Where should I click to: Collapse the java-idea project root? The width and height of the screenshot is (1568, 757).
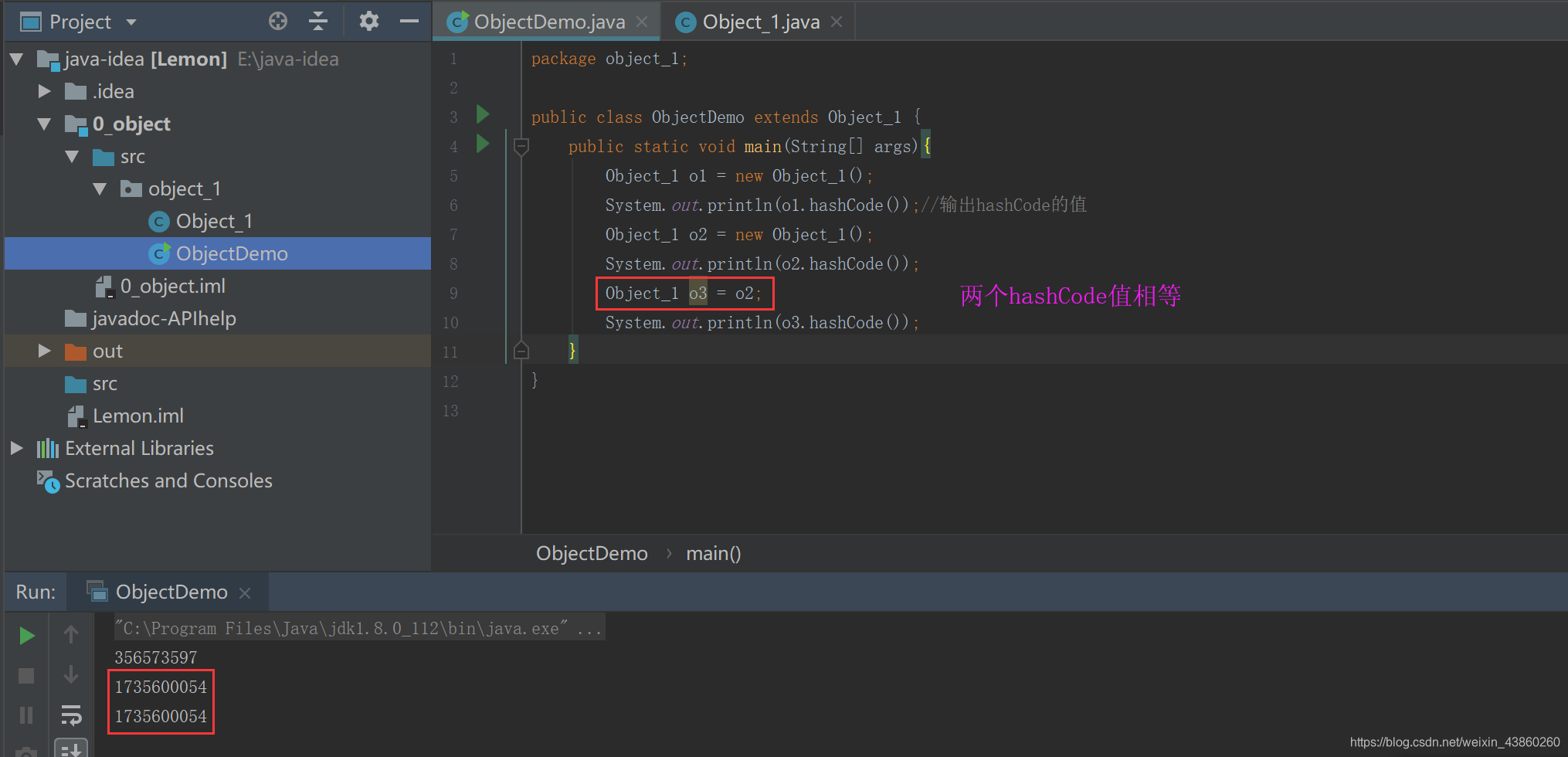(x=17, y=59)
